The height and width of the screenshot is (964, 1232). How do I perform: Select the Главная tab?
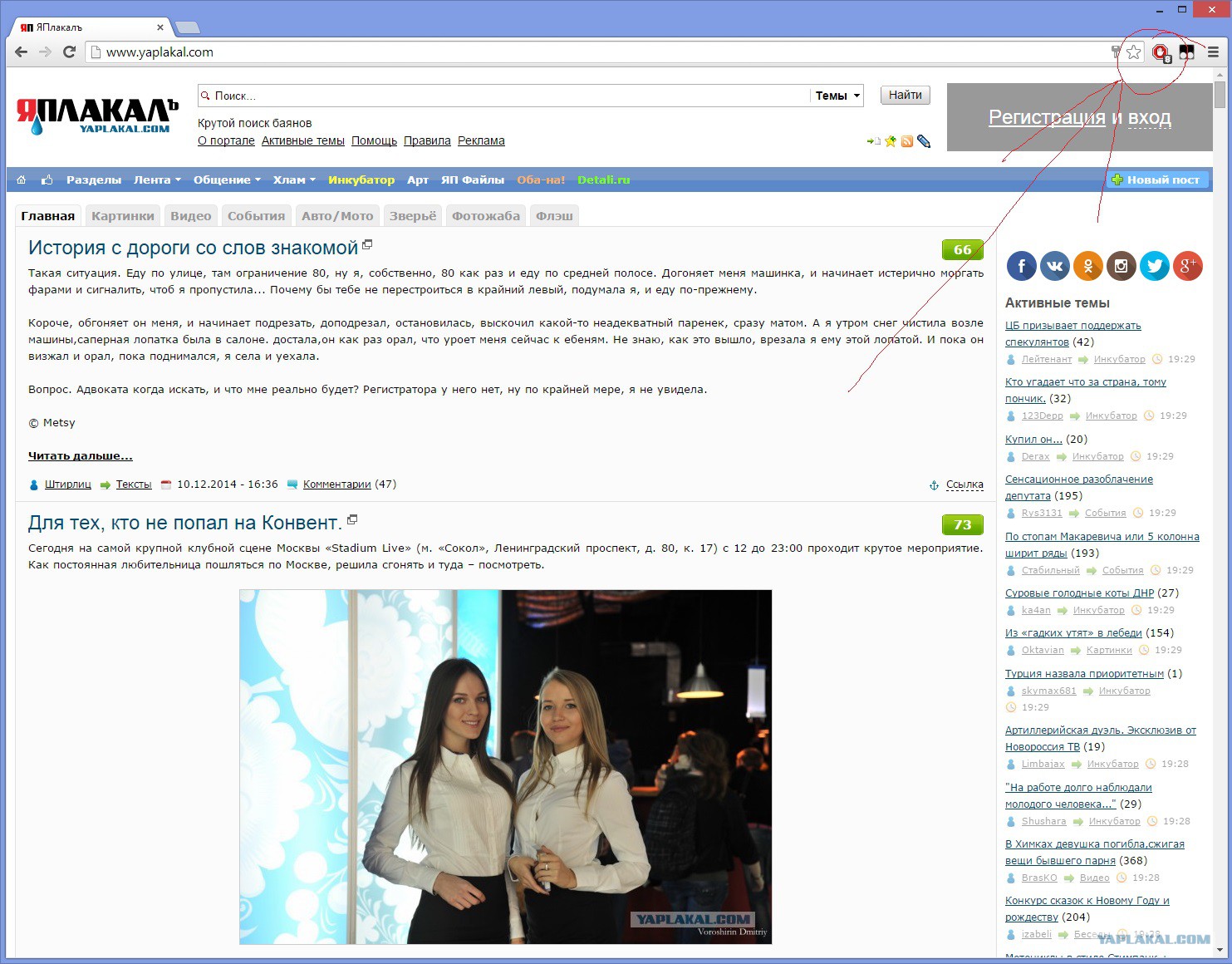coord(48,216)
